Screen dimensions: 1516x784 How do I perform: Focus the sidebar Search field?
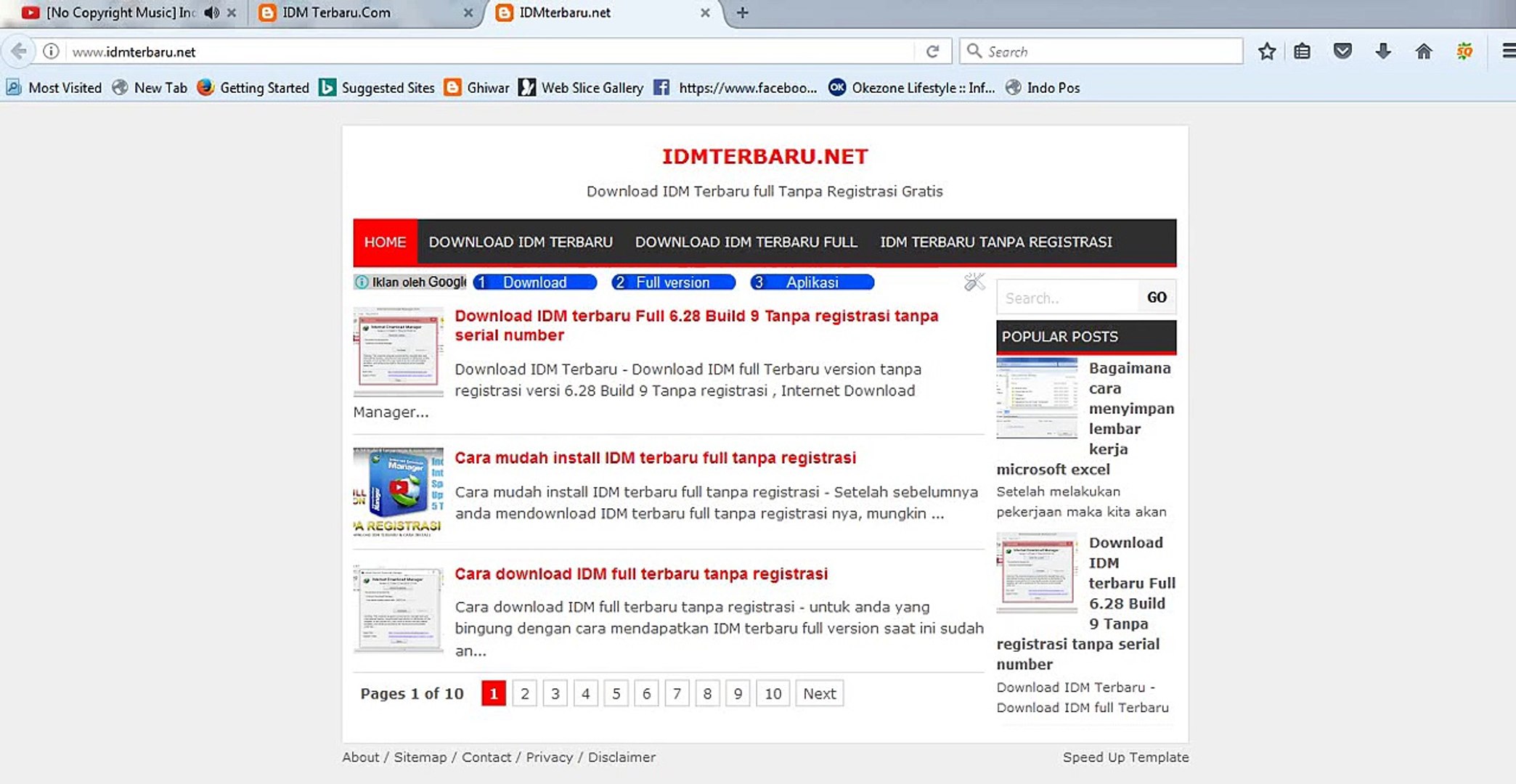coord(1067,298)
